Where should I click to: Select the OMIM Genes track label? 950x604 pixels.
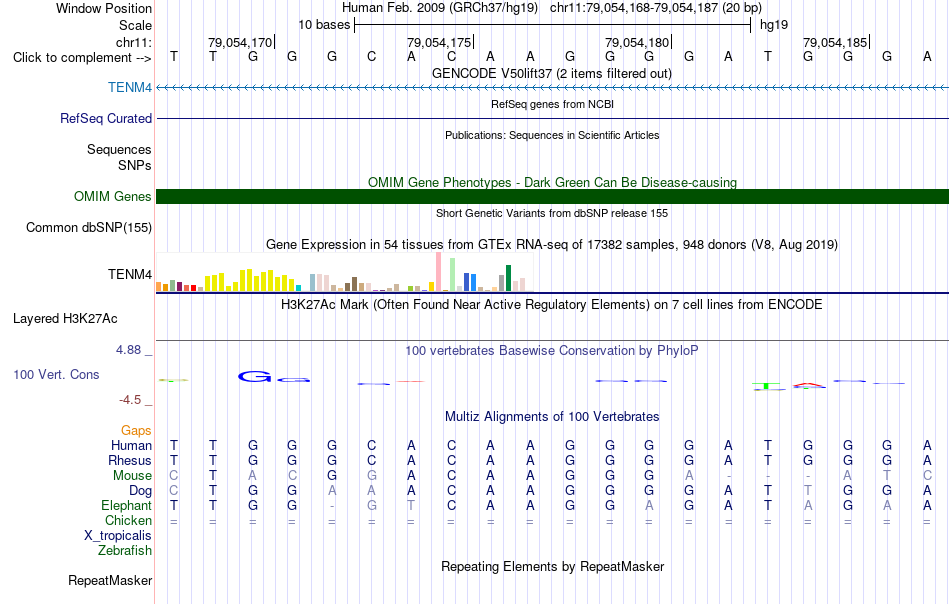[112, 196]
